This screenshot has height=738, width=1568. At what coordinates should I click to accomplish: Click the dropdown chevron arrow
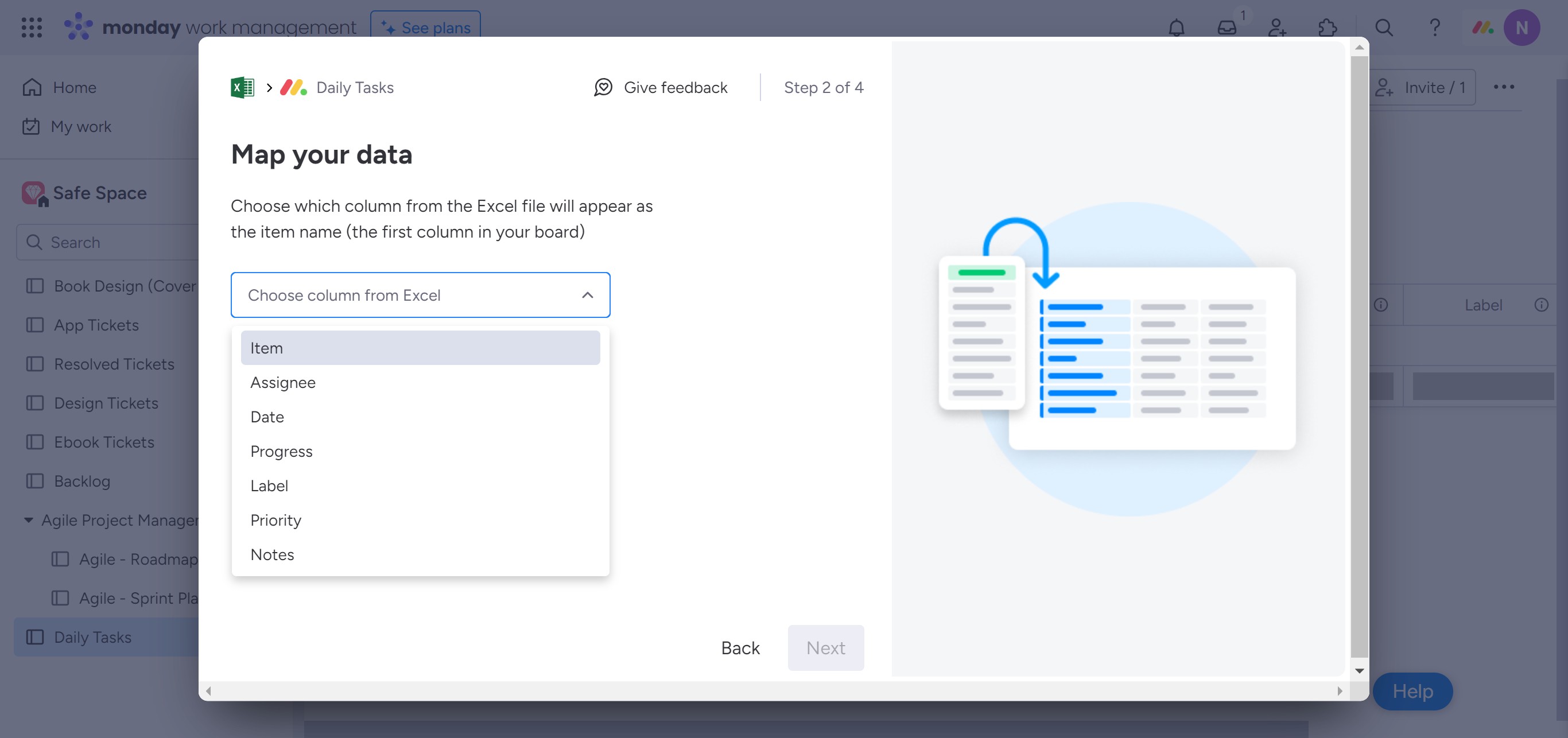click(587, 295)
